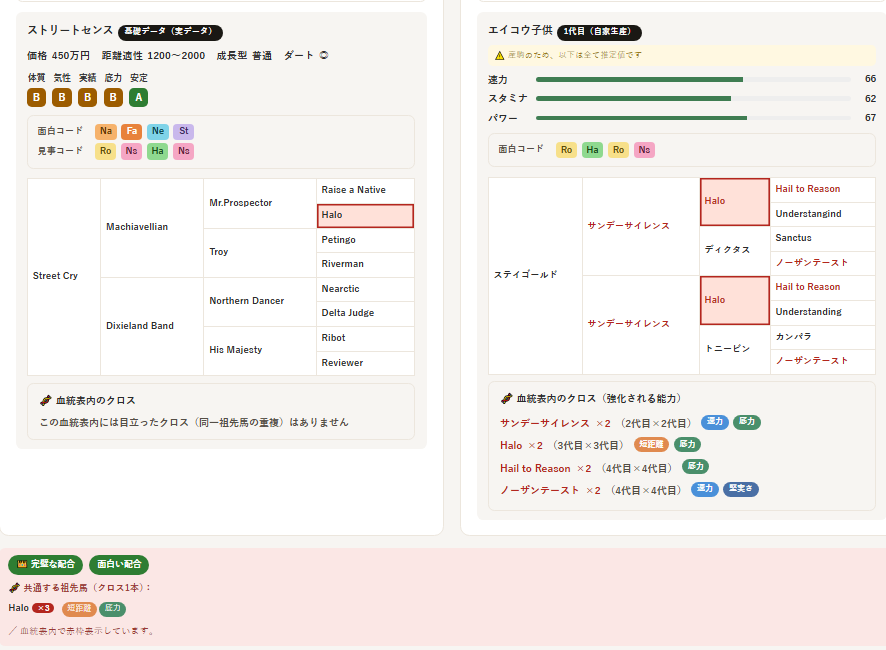Image resolution: width=886 pixels, height=650 pixels.
Task: Click the orange Na code chip
Action: pyautogui.click(x=106, y=131)
